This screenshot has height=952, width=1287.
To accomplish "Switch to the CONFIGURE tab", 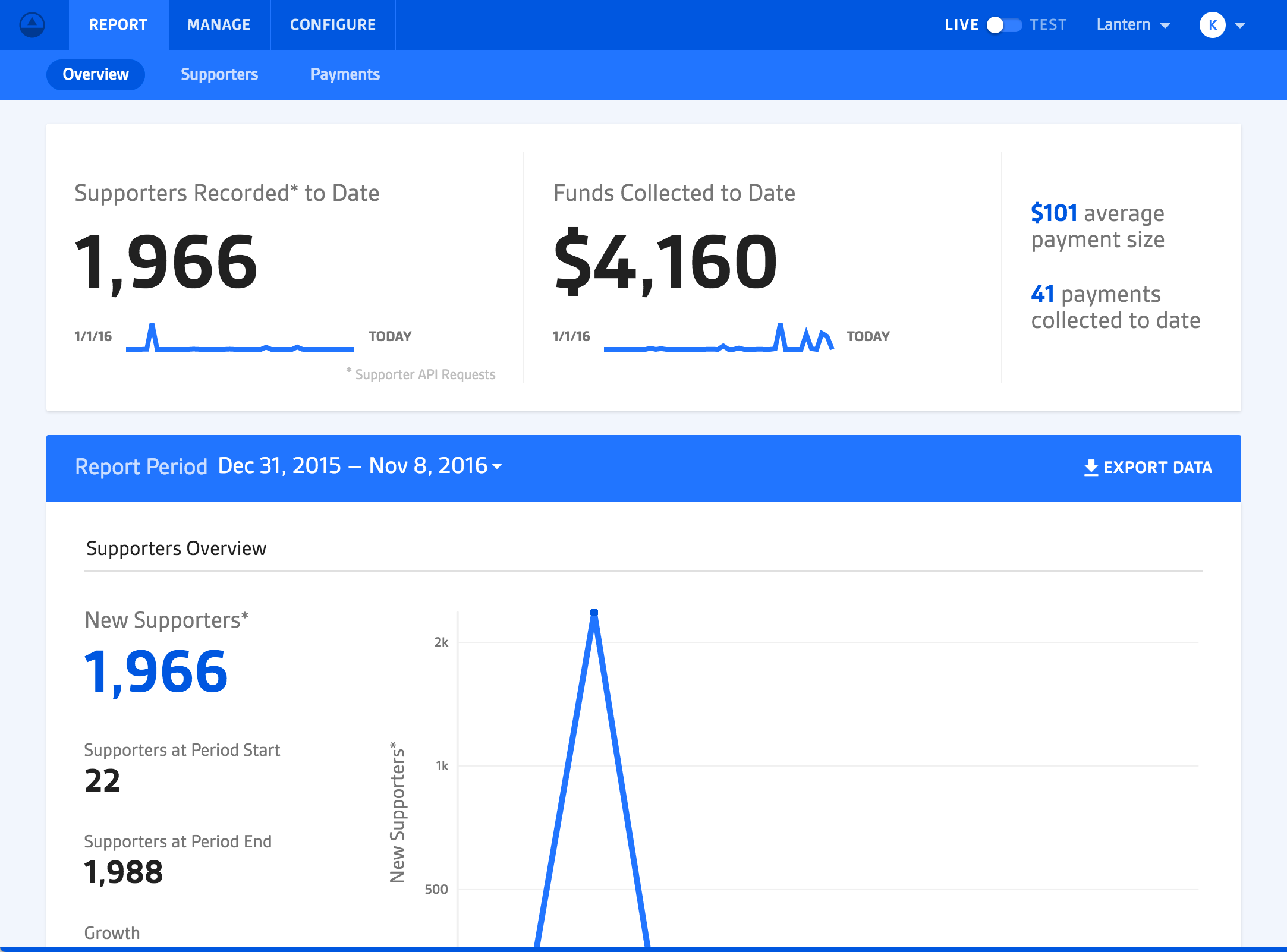I will pos(332,25).
